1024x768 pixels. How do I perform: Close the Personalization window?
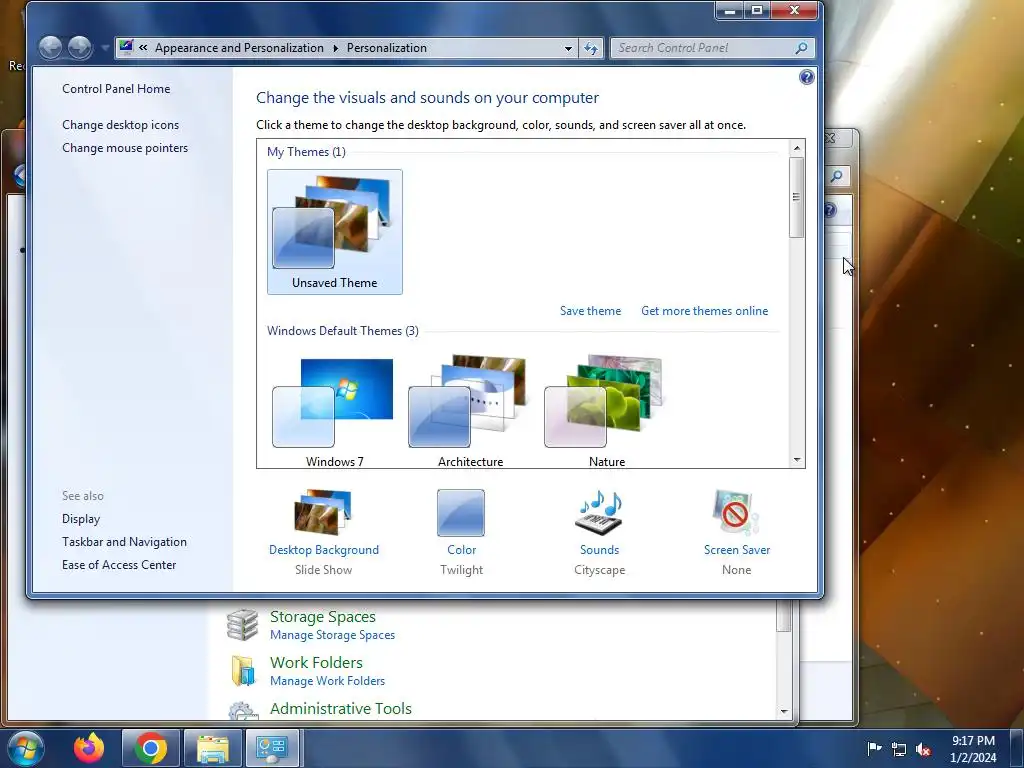794,10
